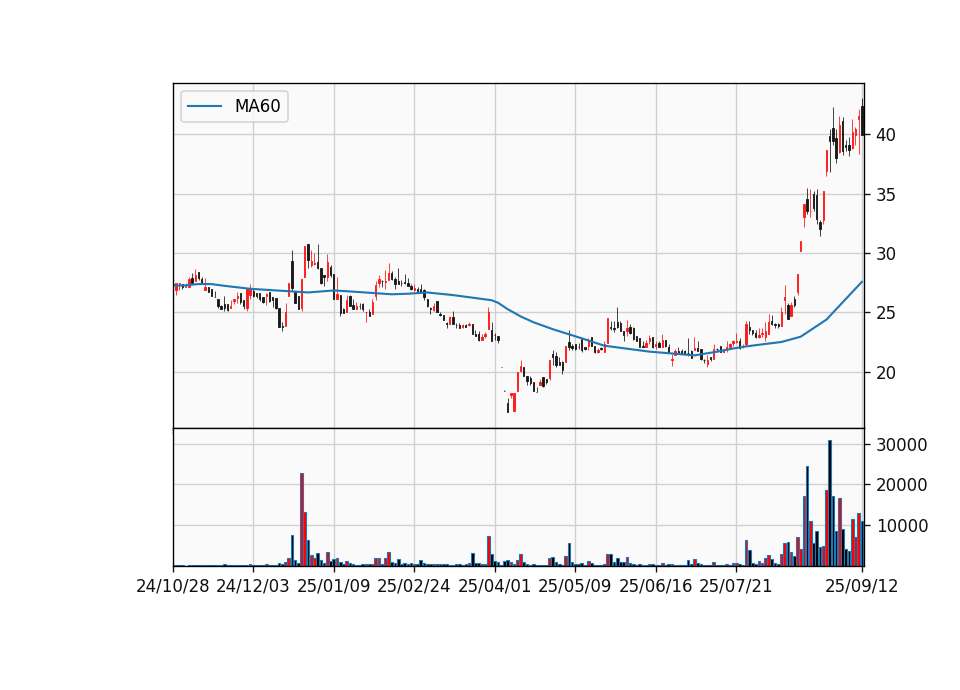Click the 25/04/01 date axis label
The image size is (960, 690).
[495, 586]
